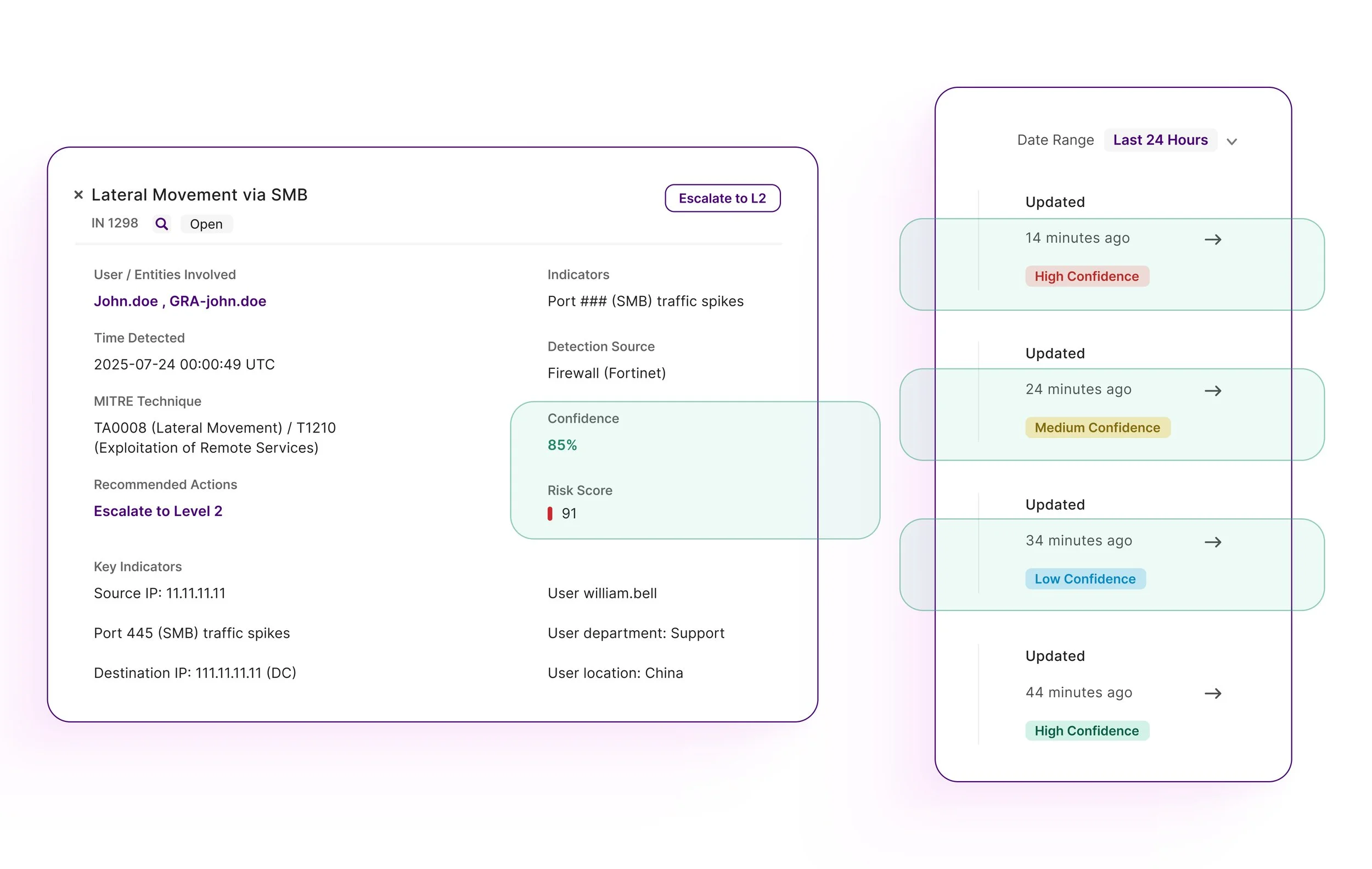Click the 44 minutes ago timestamp
This screenshot has height=869, width=1372.
1079,692
